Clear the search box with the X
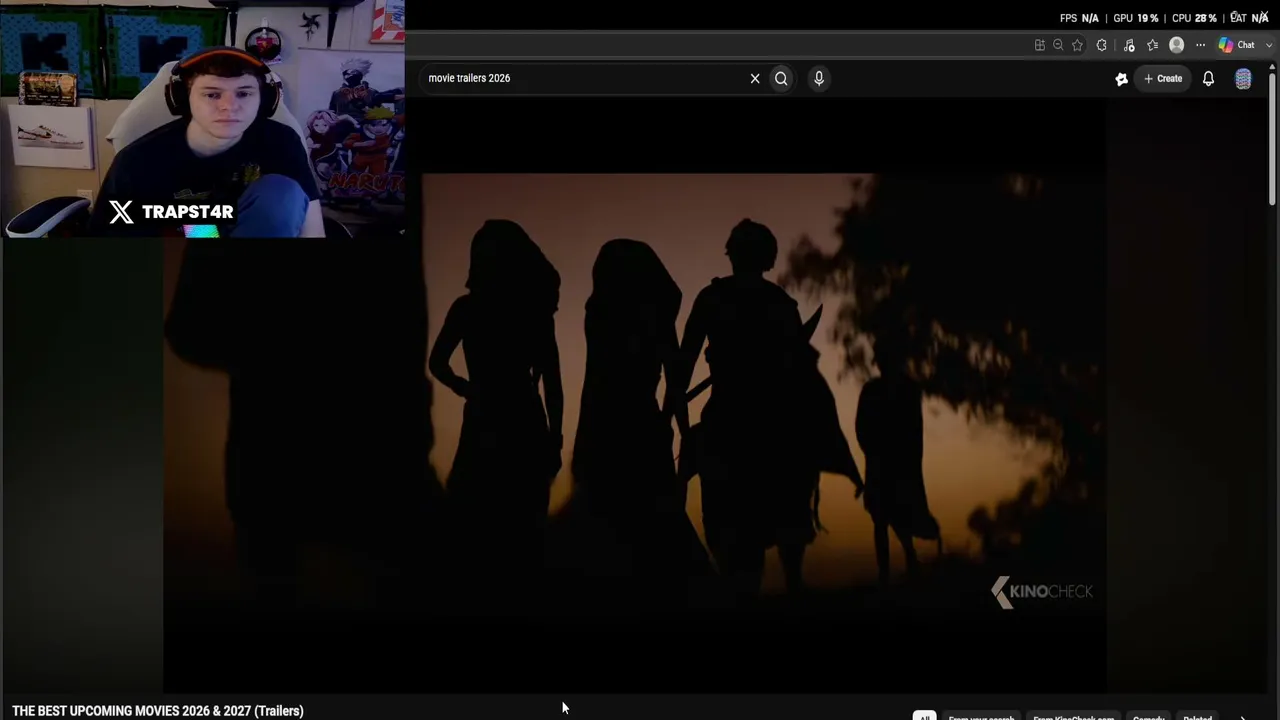 coord(755,78)
